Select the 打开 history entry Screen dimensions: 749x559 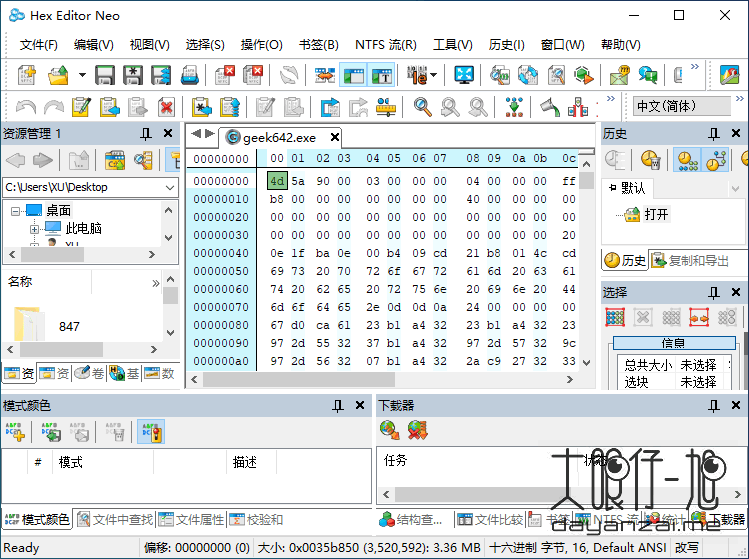656,214
